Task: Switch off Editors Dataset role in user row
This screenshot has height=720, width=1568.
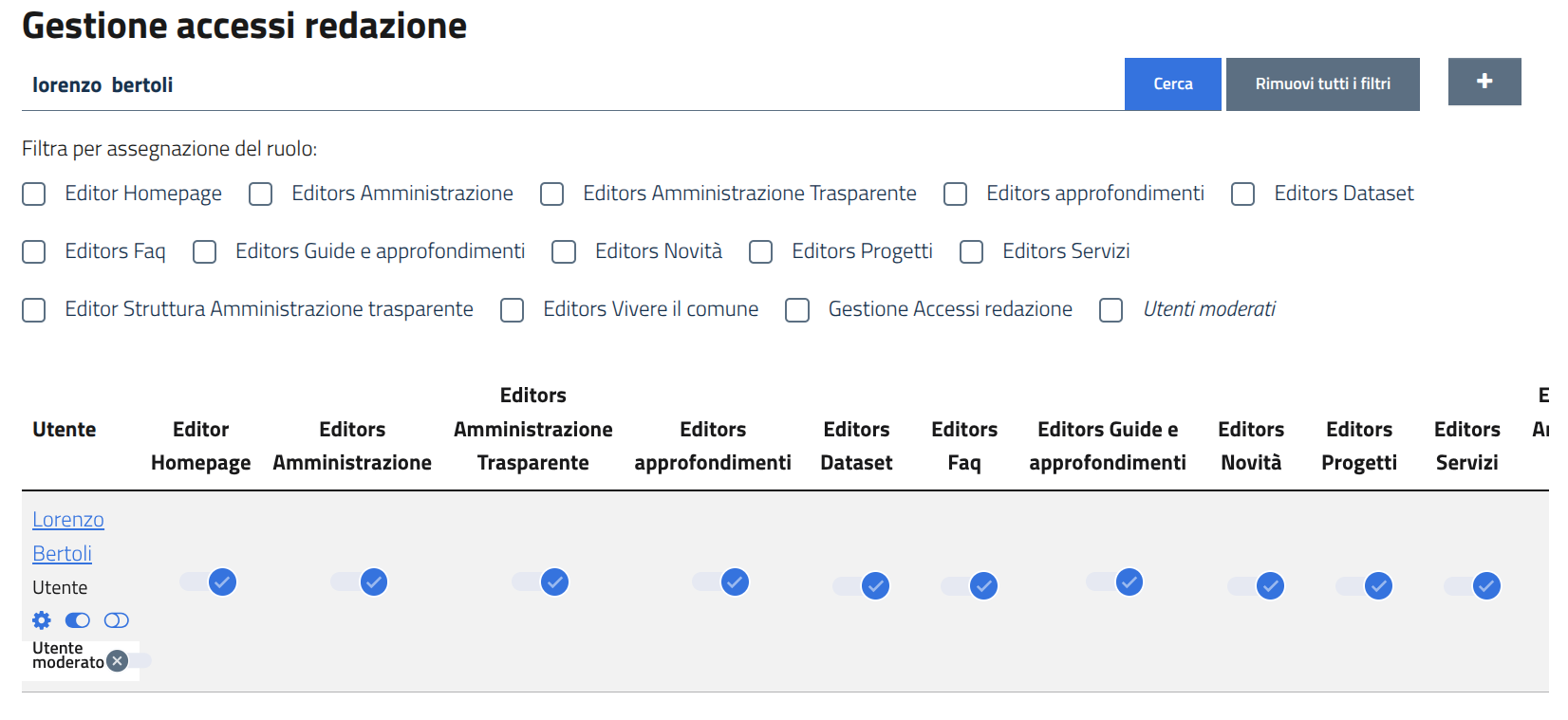Action: [x=862, y=586]
